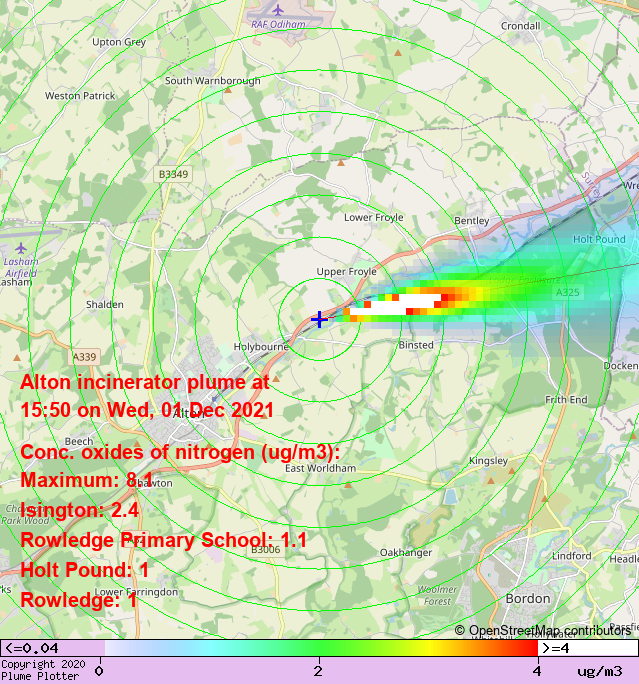Viewport: 639px width, 684px height.
Task: Click the white plume core over 4 ug/m3
Action: (x=395, y=305)
